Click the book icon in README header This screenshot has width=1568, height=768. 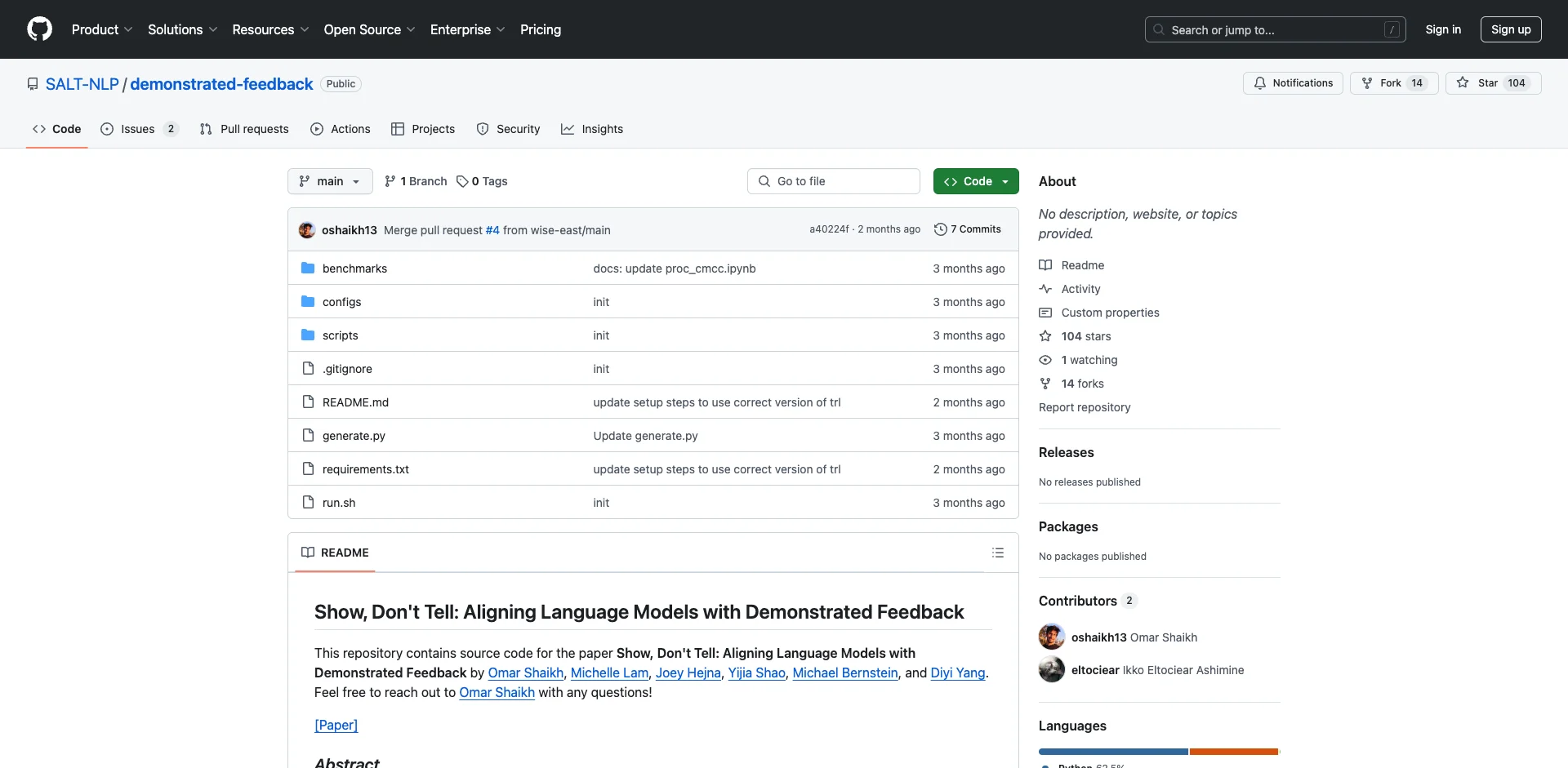(308, 553)
